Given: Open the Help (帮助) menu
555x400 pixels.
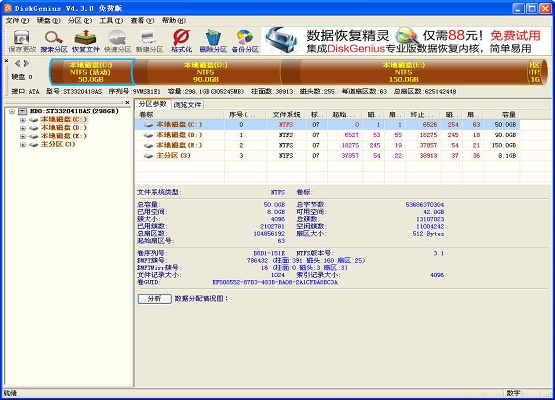Looking at the screenshot, I should 173,21.
